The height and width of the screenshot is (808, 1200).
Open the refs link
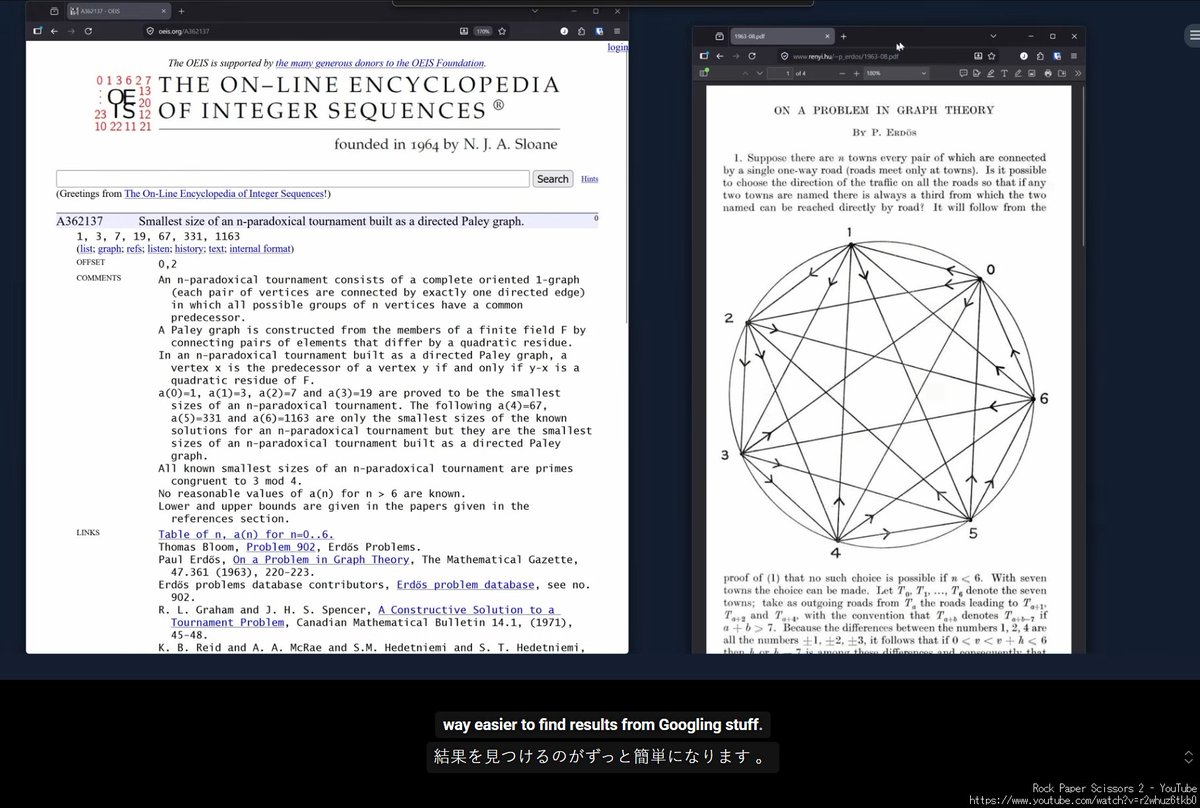pyautogui.click(x=133, y=248)
